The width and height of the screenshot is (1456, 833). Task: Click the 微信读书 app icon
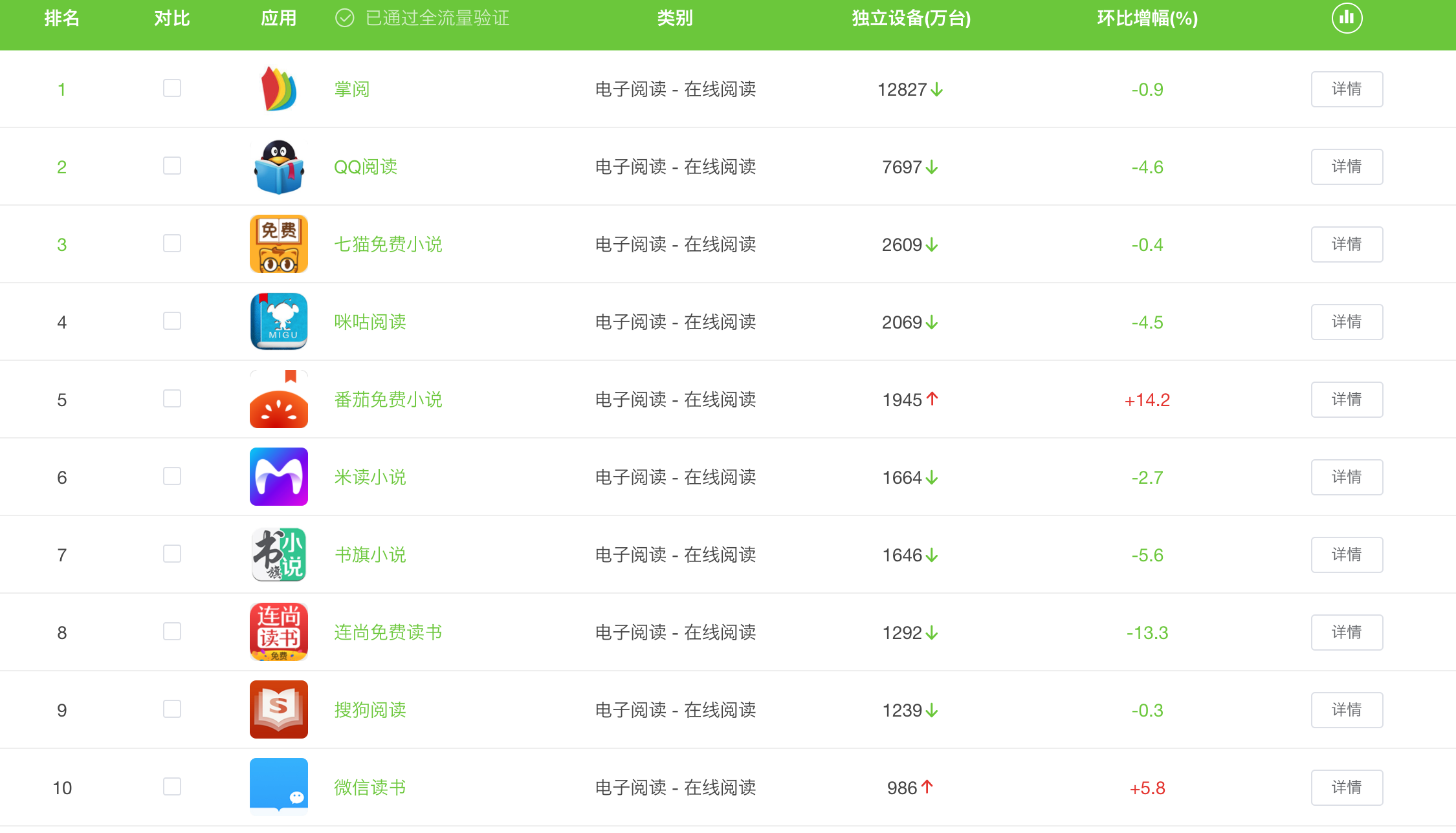[278, 786]
